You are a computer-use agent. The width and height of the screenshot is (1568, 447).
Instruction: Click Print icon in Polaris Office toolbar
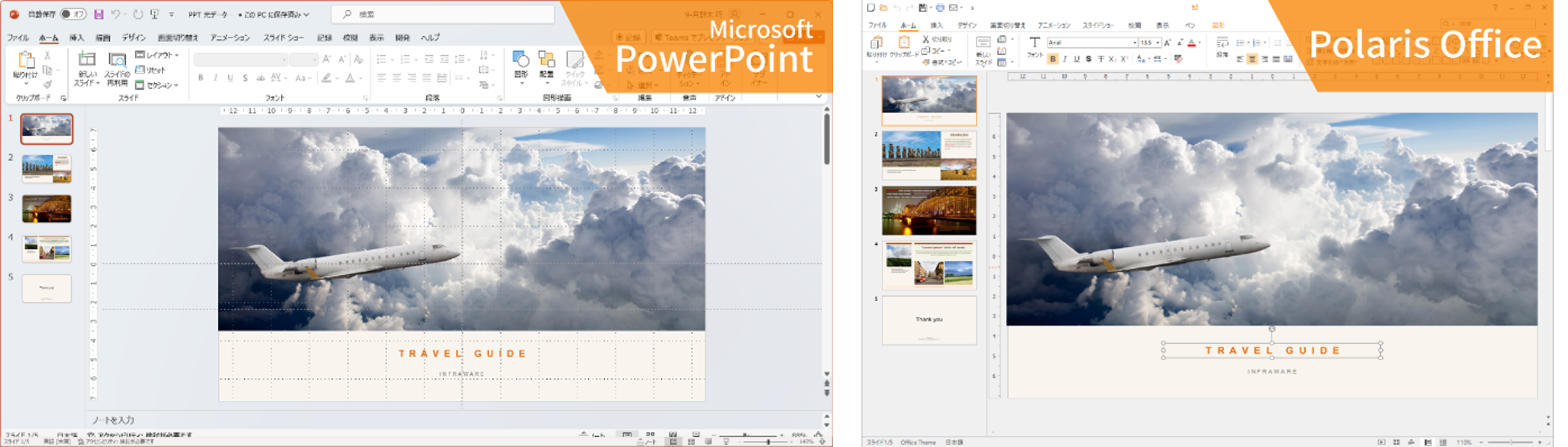(x=939, y=7)
